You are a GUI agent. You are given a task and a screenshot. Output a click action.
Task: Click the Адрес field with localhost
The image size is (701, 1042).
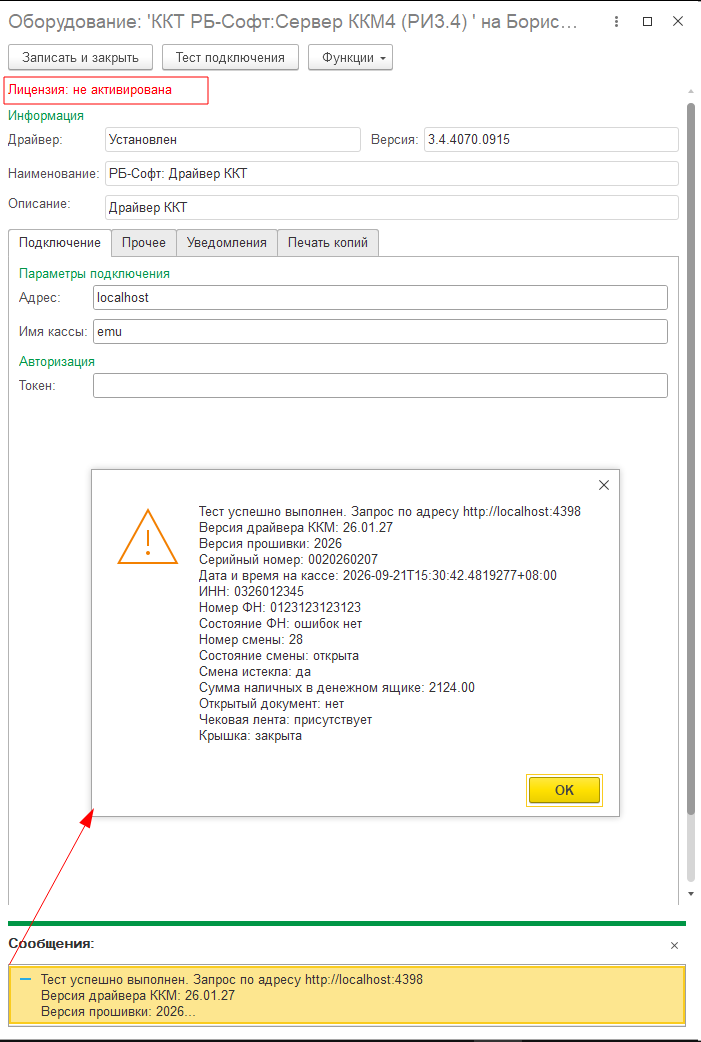pyautogui.click(x=380, y=298)
